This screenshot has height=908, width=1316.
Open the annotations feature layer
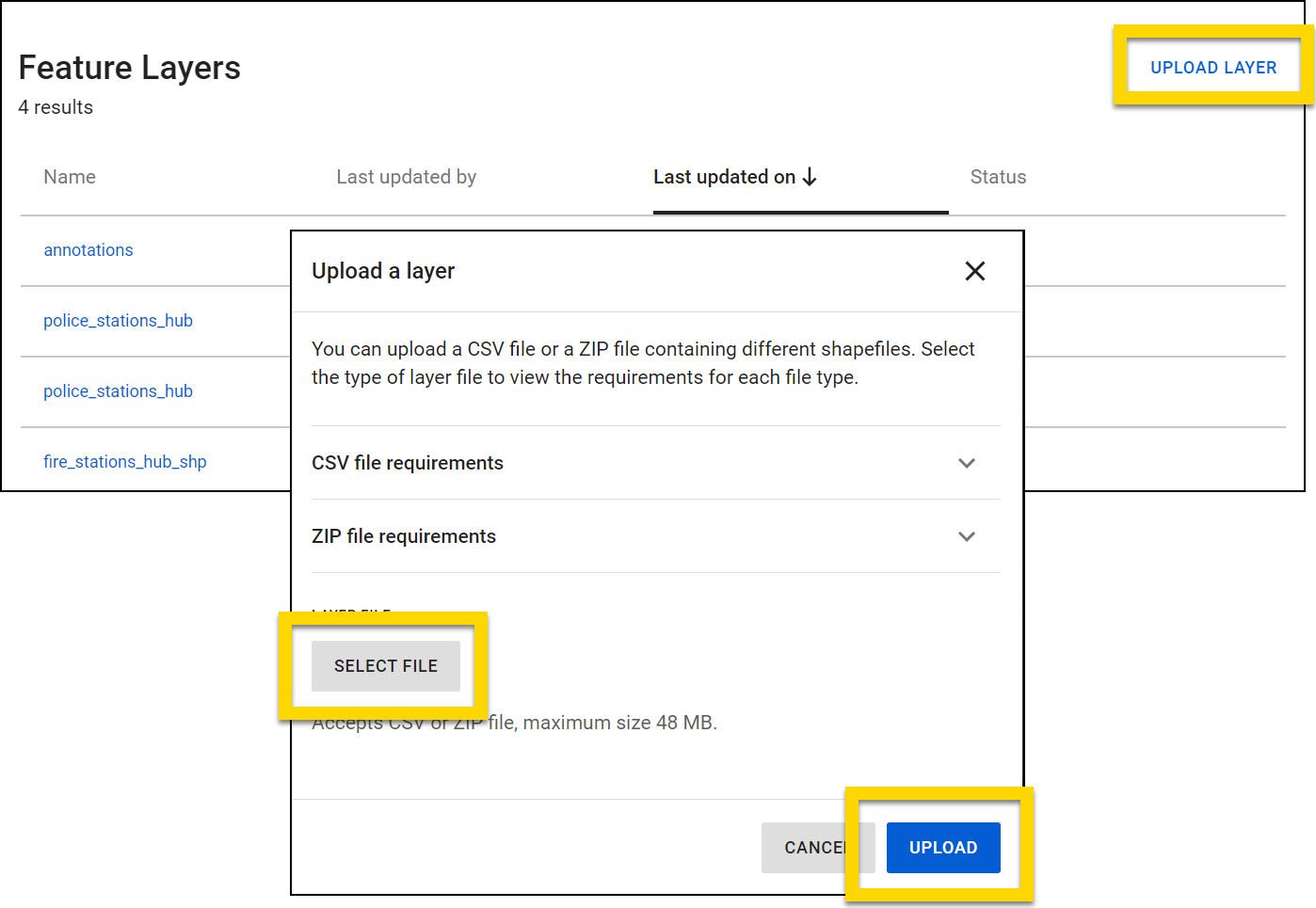pyautogui.click(x=88, y=249)
